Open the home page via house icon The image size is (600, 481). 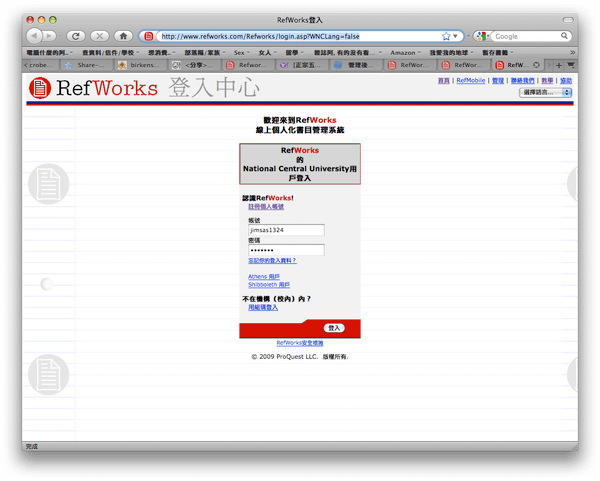coord(123,36)
